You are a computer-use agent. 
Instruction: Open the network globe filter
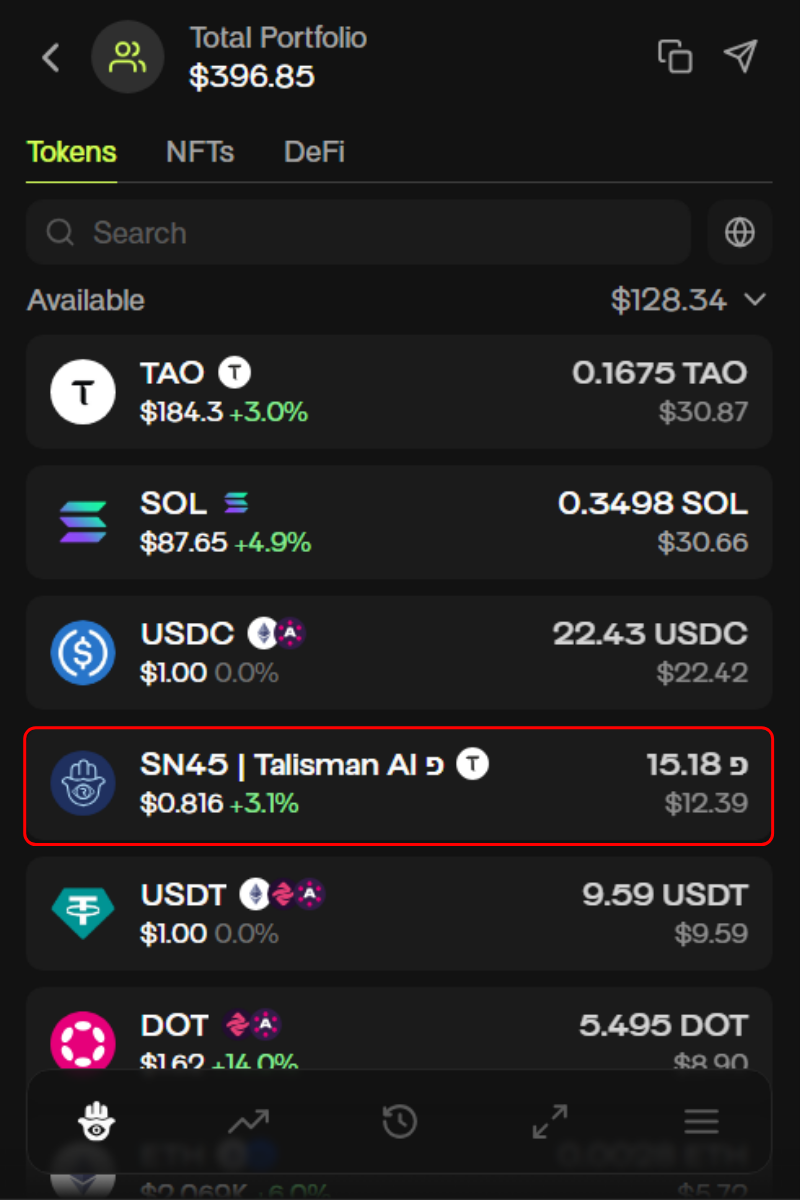point(739,233)
